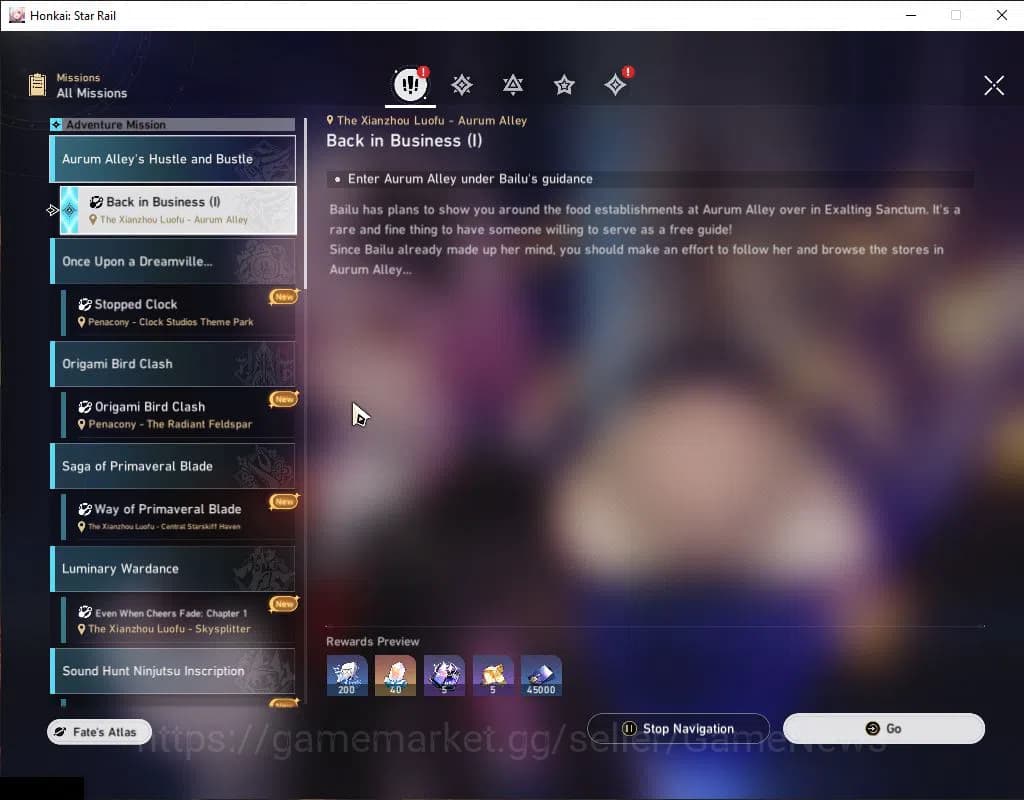Open the Fate's Atlas button
The width and height of the screenshot is (1024, 800).
98,732
